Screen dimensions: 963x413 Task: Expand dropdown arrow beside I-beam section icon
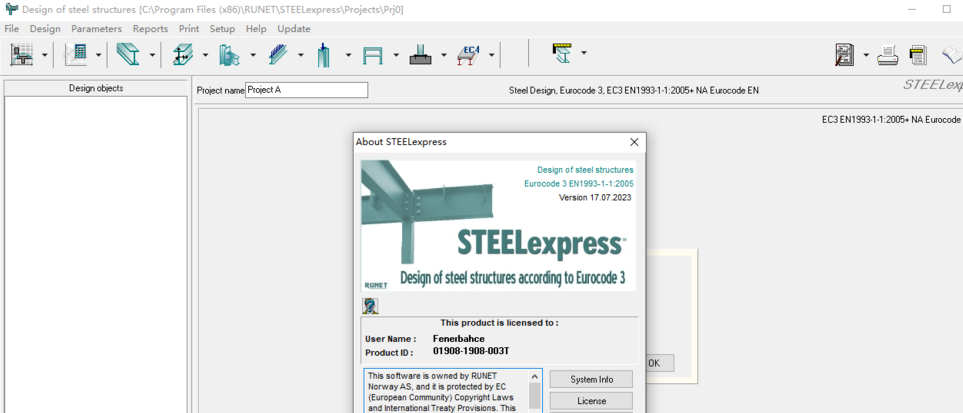point(152,55)
